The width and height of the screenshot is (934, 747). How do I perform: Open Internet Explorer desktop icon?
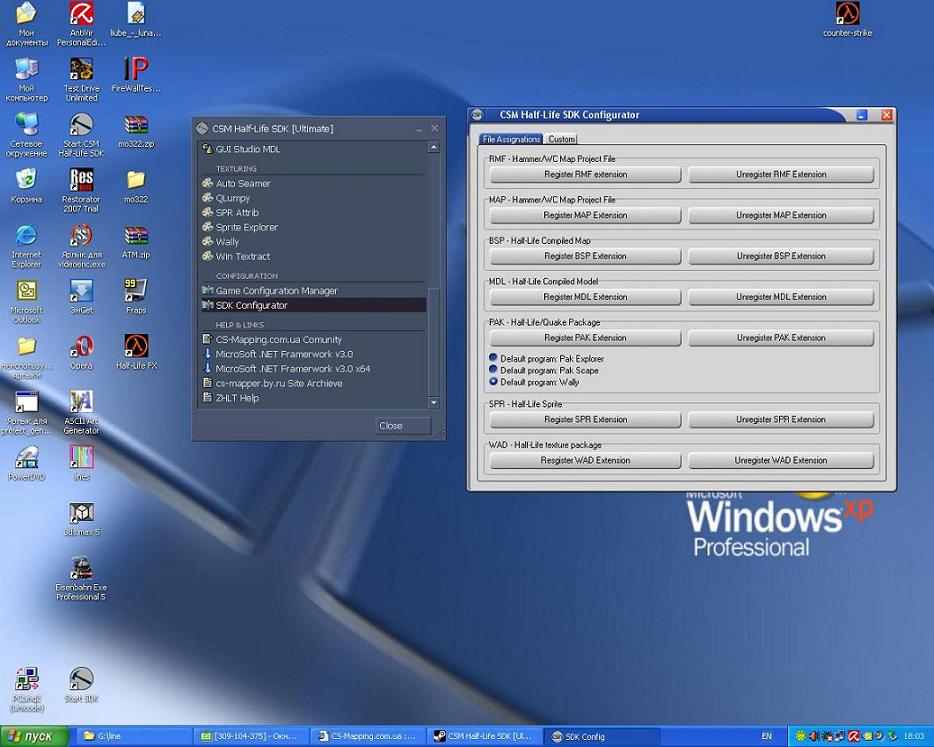[x=26, y=245]
